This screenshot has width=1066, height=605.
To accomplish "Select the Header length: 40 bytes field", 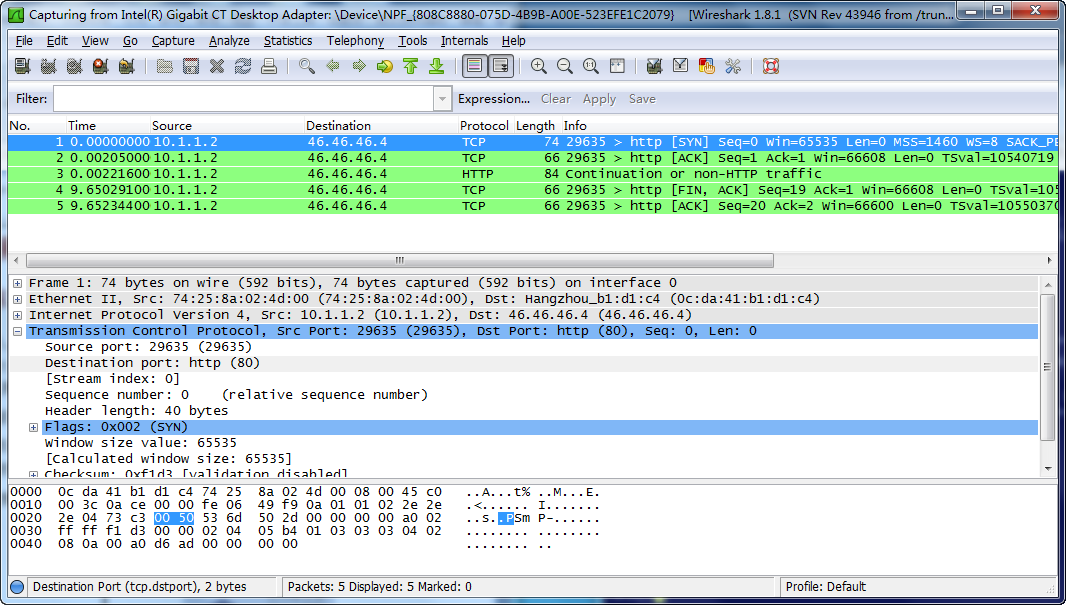I will (x=136, y=411).
